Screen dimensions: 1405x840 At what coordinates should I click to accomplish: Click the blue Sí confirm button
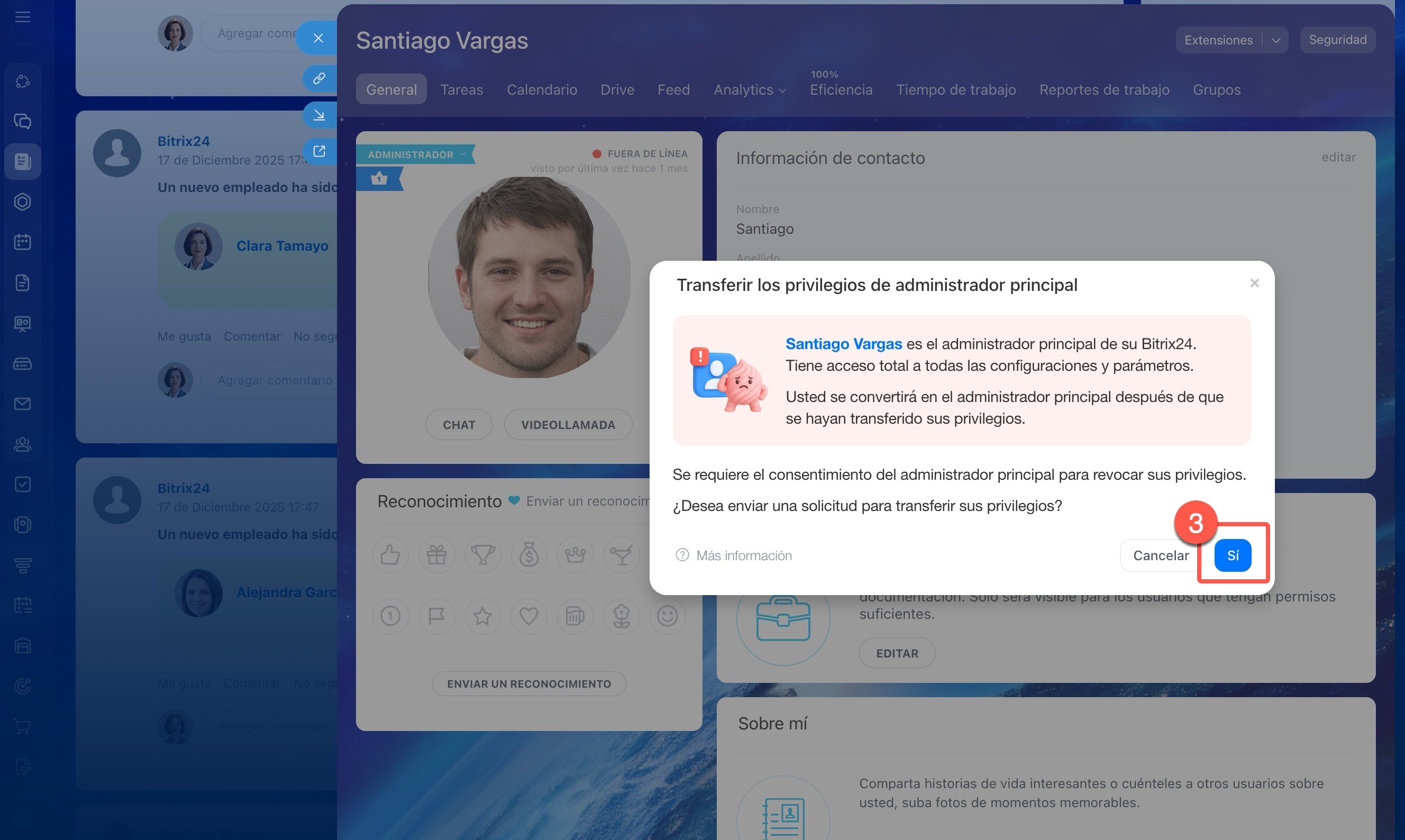(1233, 555)
